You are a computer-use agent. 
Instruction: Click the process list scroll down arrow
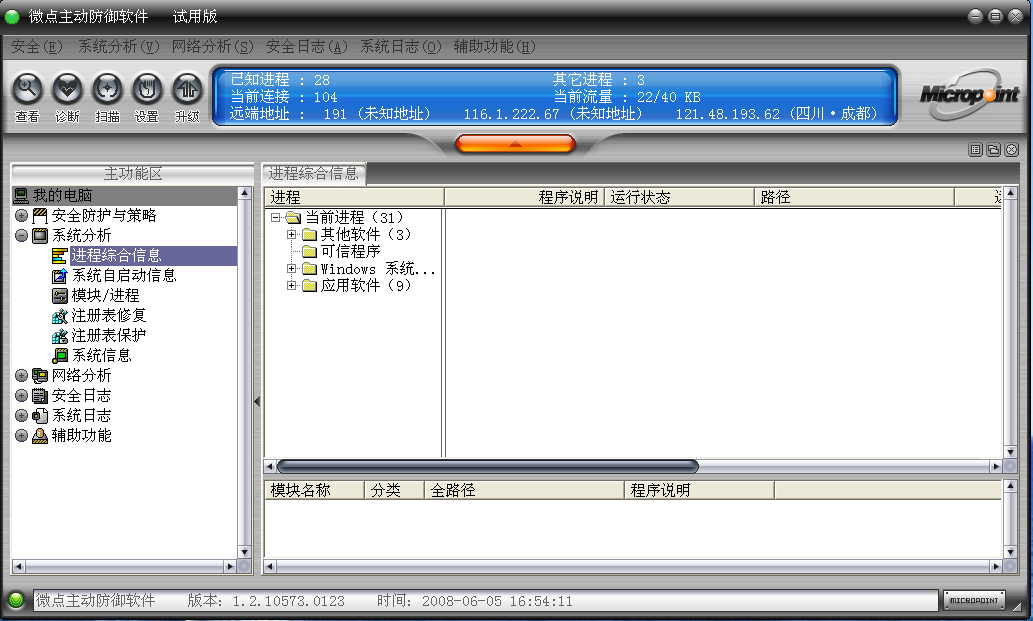1010,452
